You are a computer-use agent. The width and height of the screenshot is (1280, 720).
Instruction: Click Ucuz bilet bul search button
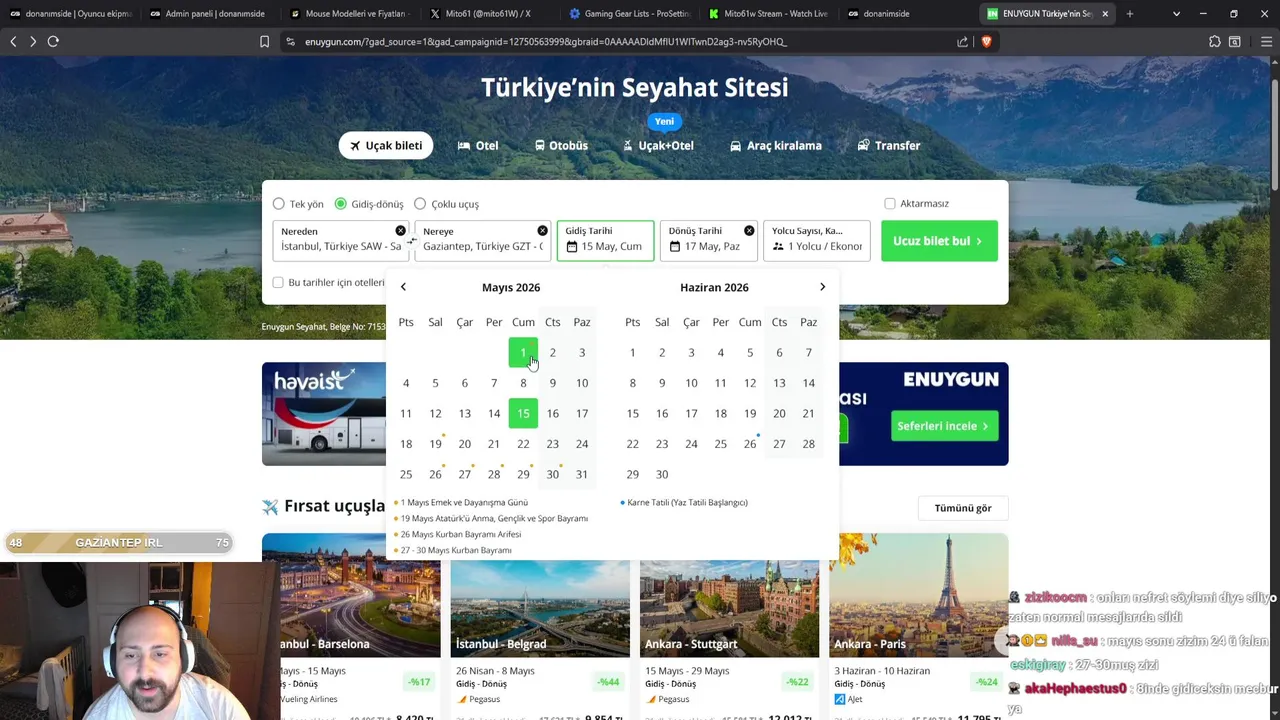coord(939,241)
